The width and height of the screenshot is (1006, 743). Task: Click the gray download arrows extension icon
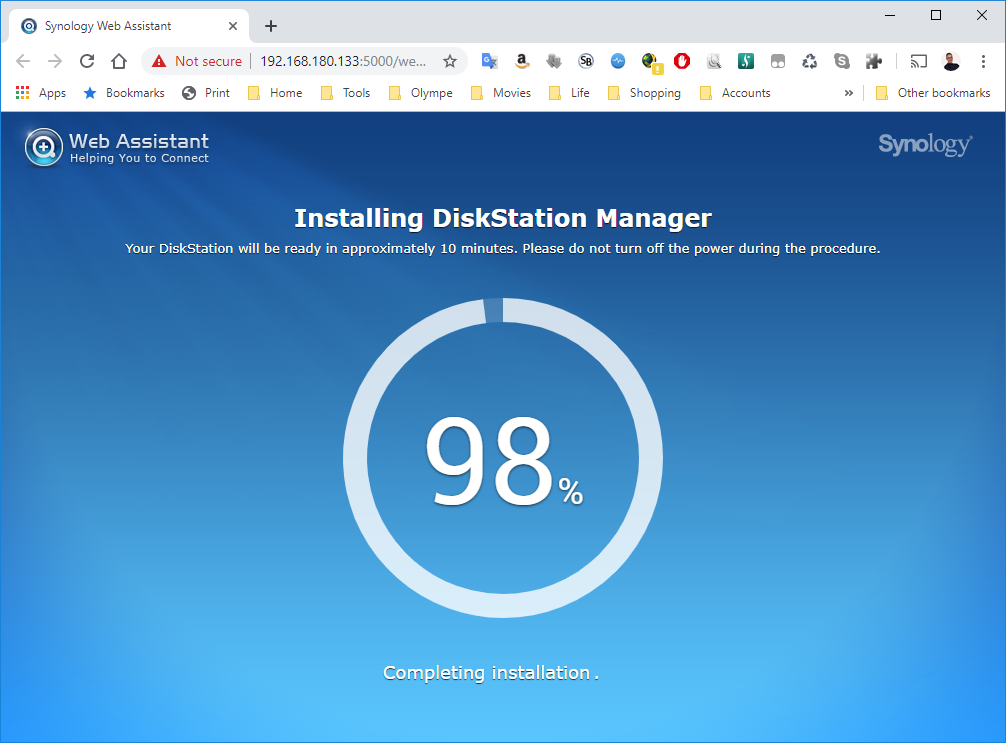point(554,61)
